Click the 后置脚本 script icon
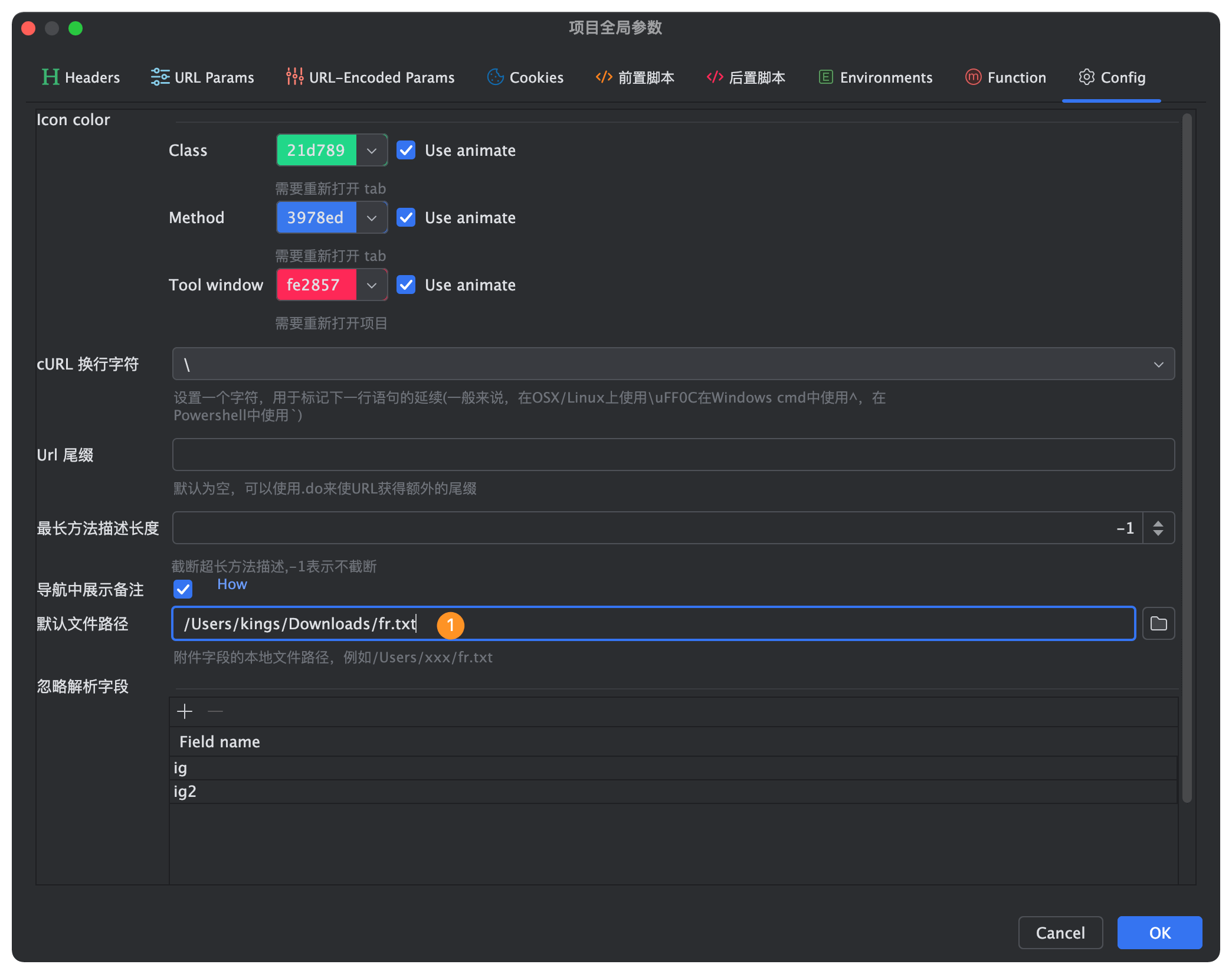This screenshot has width=1232, height=974. point(714,76)
